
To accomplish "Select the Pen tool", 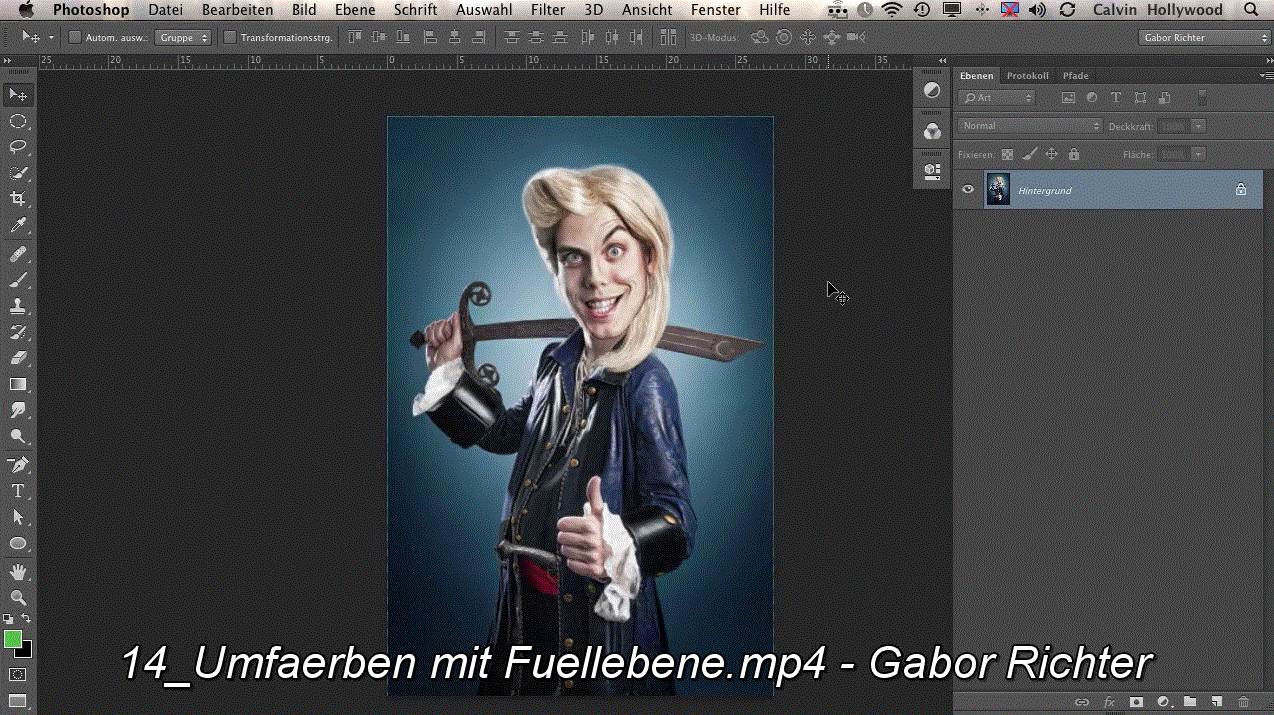I will point(18,466).
